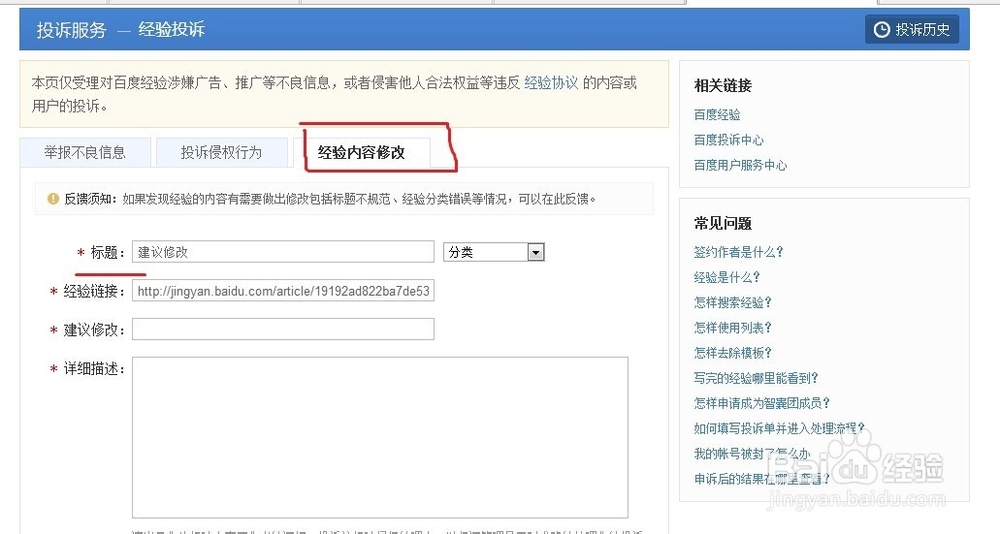Open the 百度经验 related link
Image resolution: width=1000 pixels, height=534 pixels.
717,115
